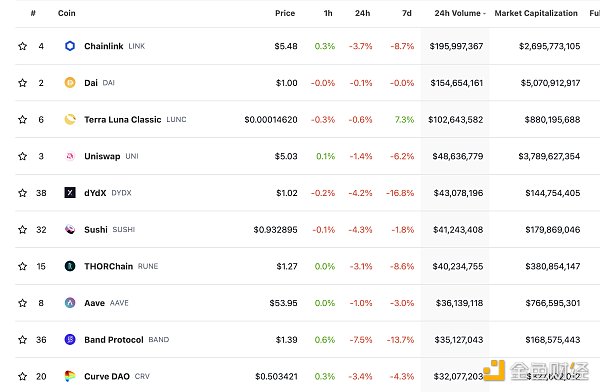The image size is (600, 392).
Task: Open the Uniswap coin page link
Action: (102, 156)
